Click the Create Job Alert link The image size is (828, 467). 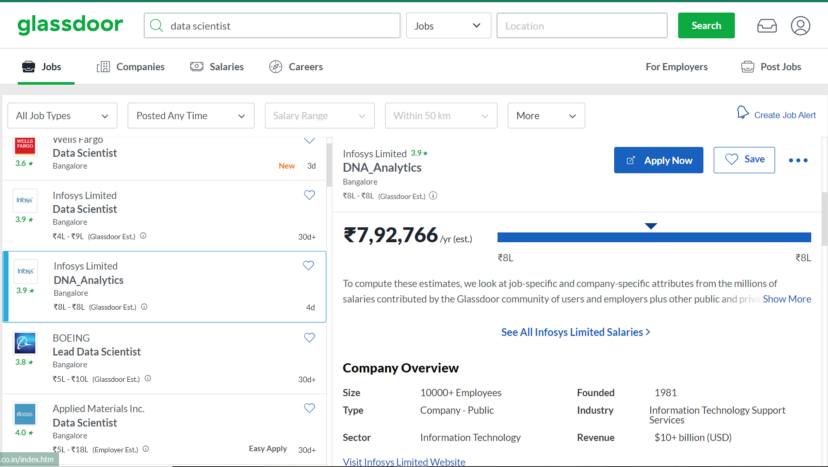[785, 115]
